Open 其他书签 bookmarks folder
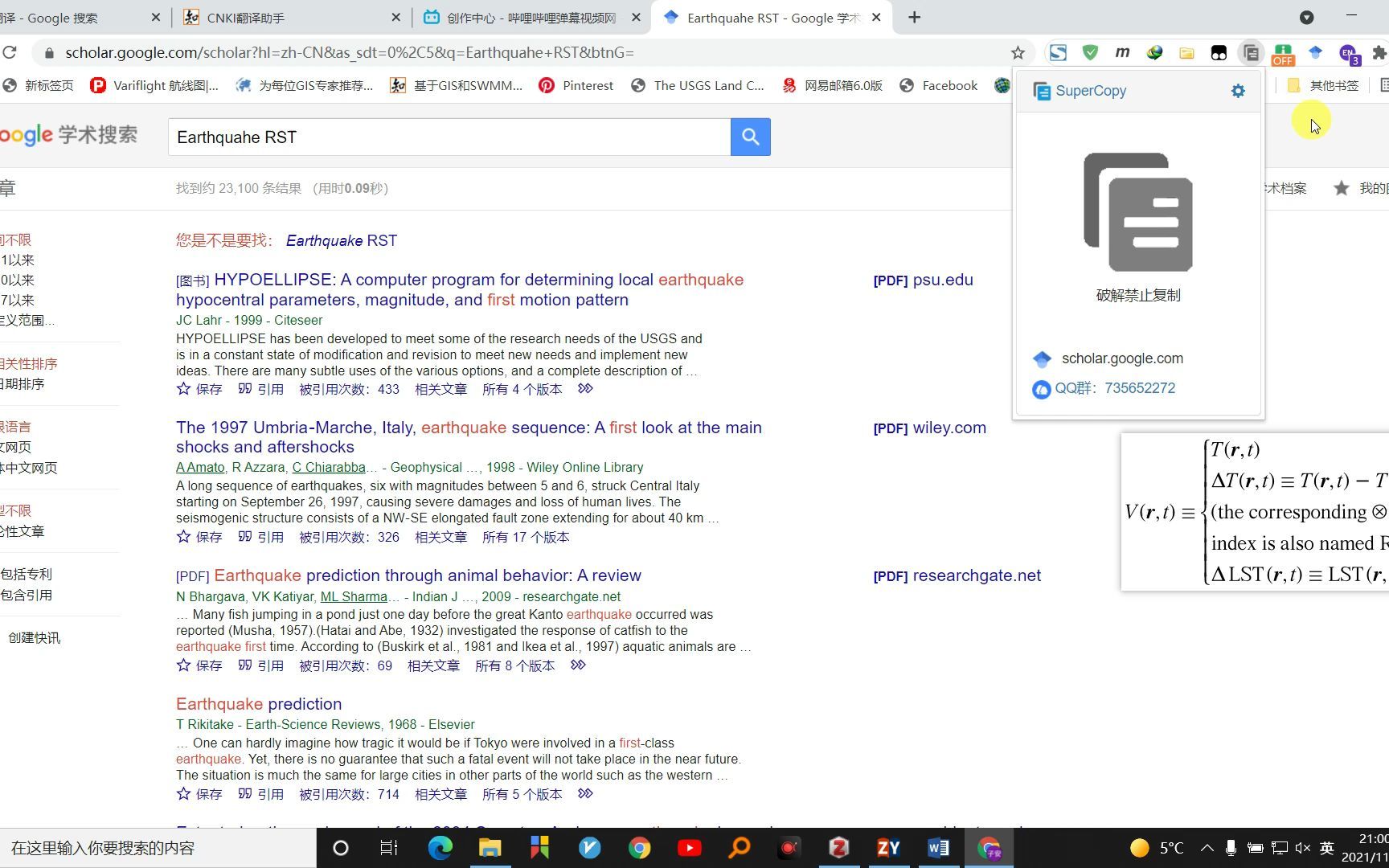 pos(1323,85)
